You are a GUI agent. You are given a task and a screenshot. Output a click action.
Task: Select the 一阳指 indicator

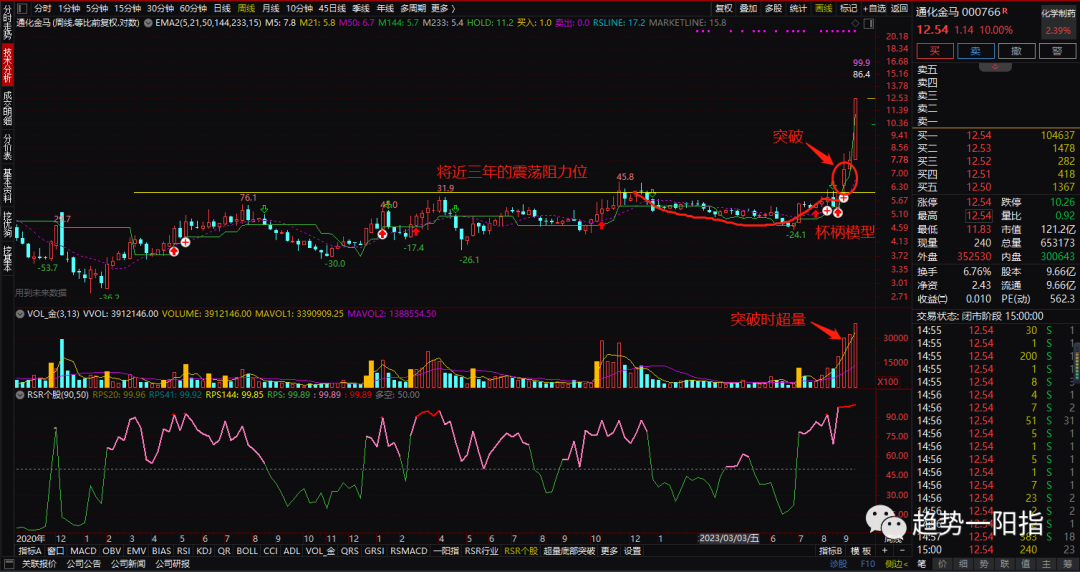pos(446,551)
